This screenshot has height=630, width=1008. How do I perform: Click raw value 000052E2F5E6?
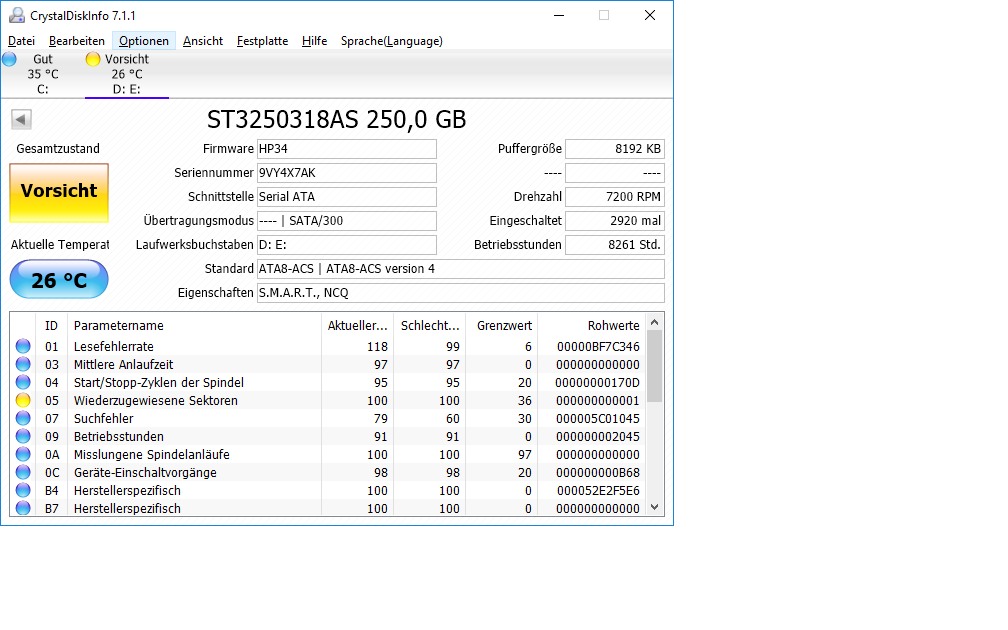click(x=598, y=490)
